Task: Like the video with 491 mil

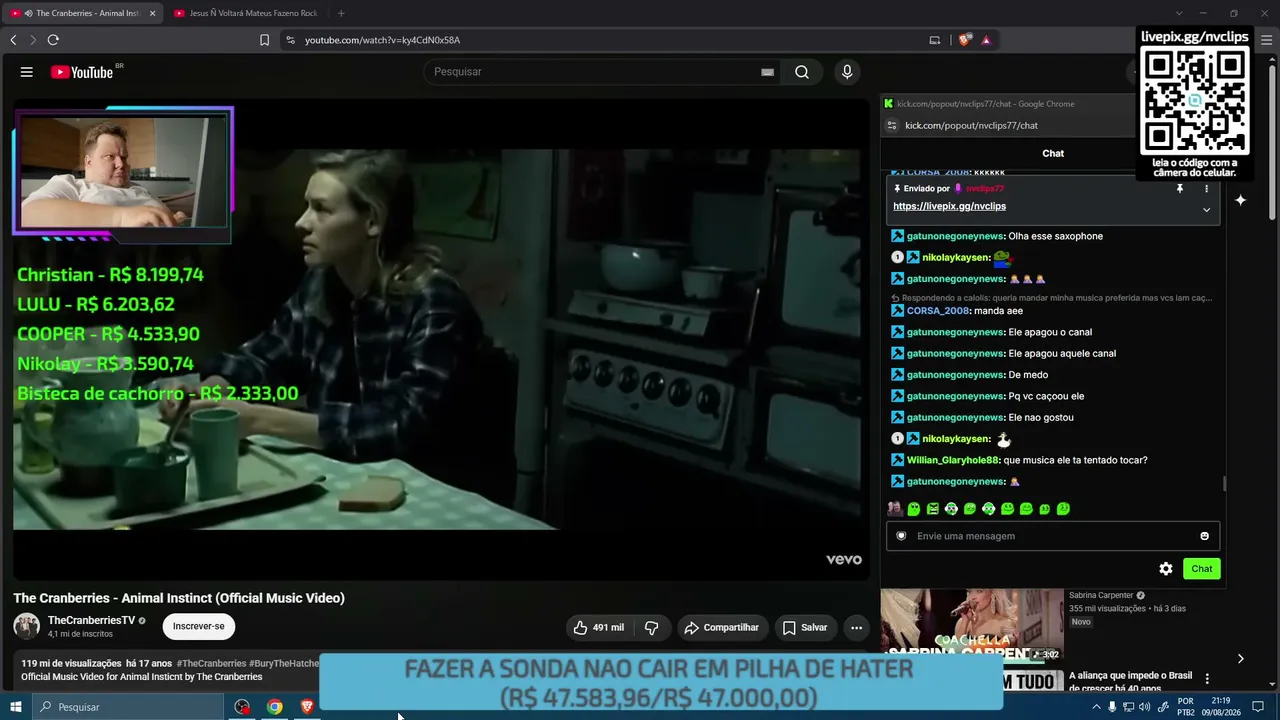Action: [x=598, y=628]
